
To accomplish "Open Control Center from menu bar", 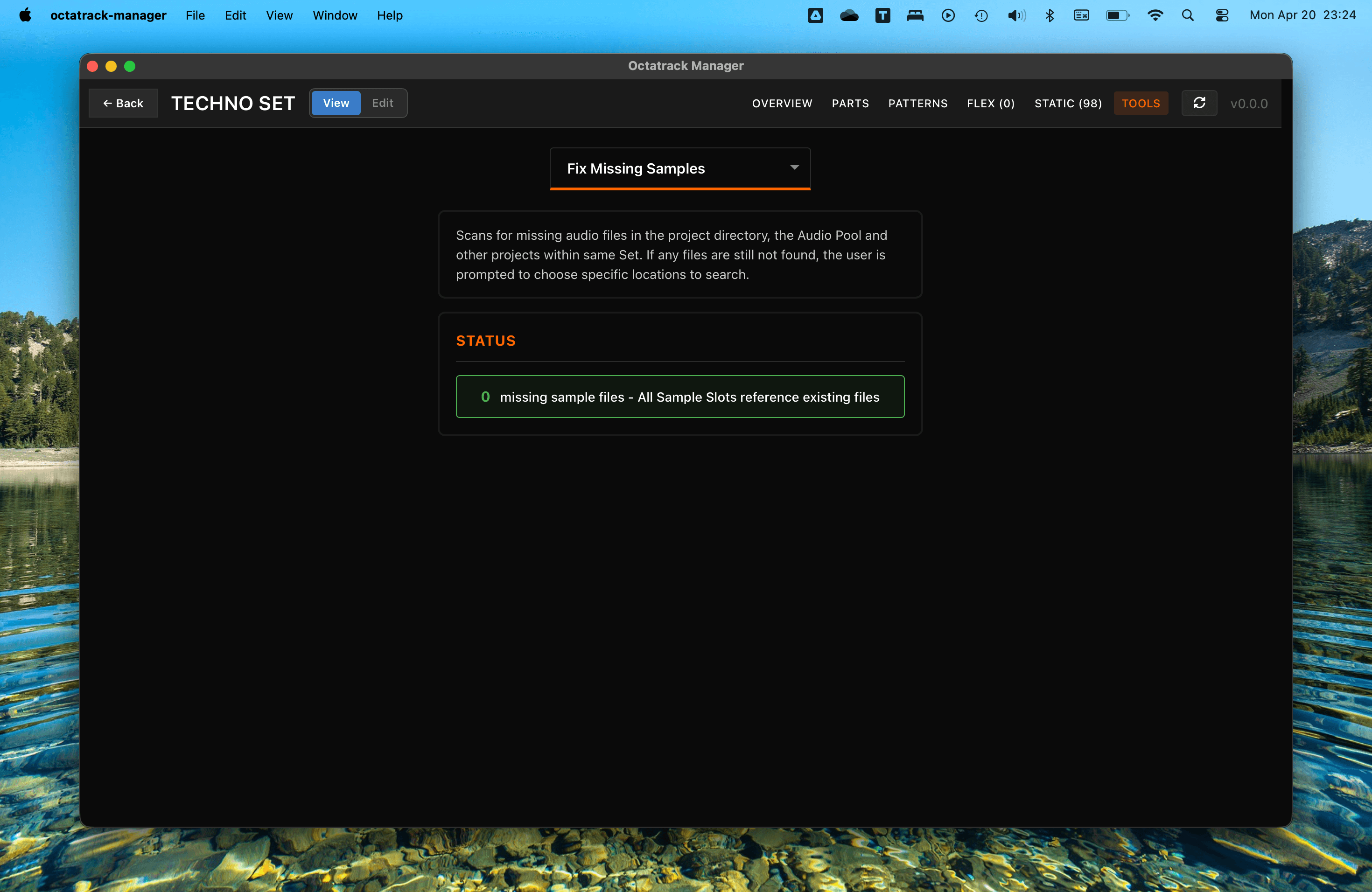I will (x=1222, y=15).
